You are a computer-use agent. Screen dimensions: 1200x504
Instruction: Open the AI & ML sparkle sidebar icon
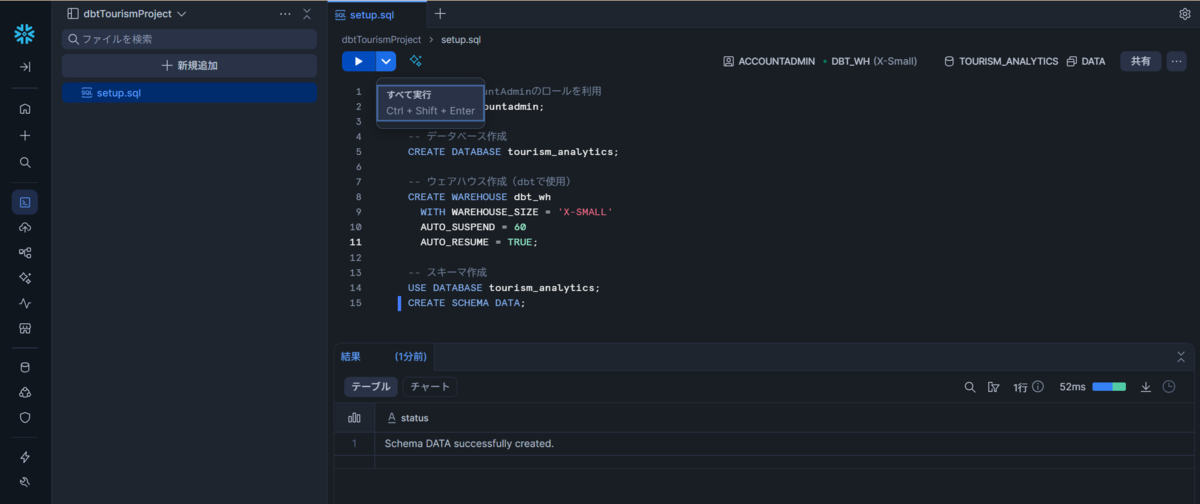pyautogui.click(x=25, y=278)
